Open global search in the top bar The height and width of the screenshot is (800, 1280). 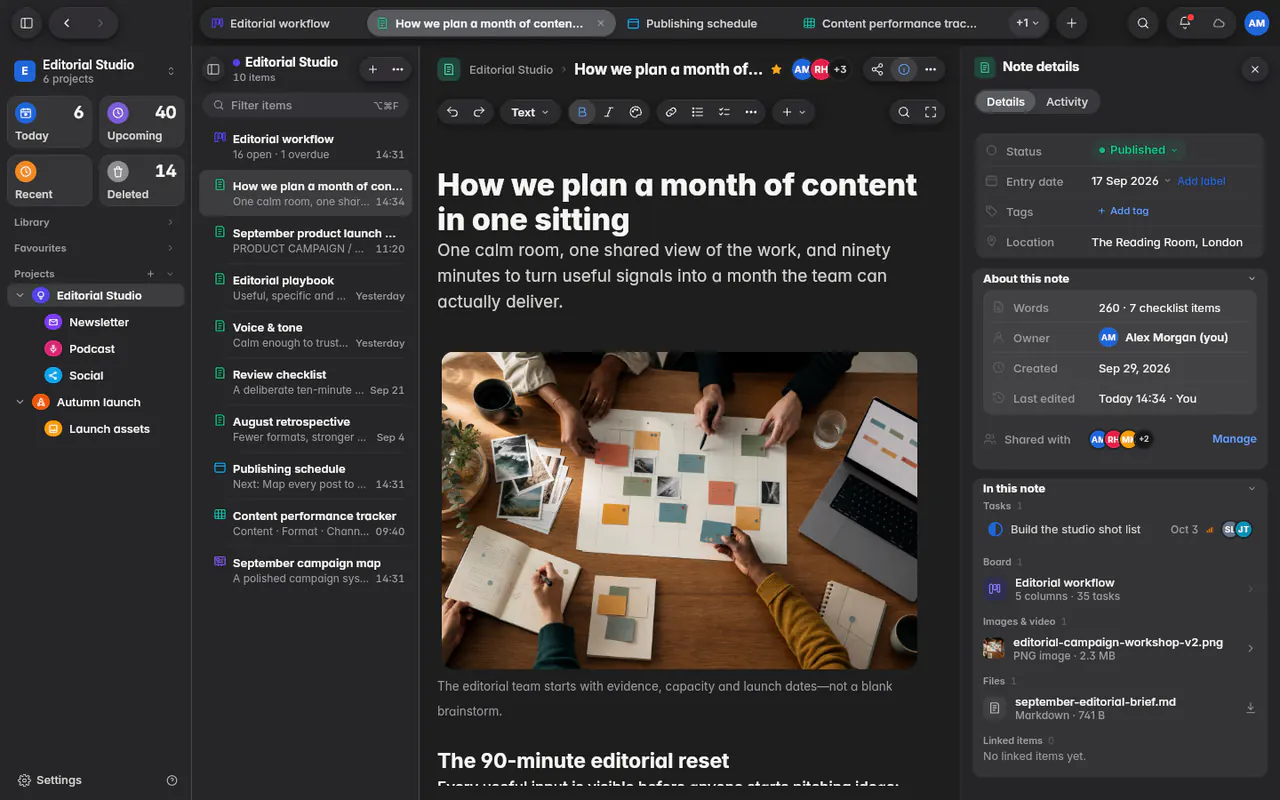point(1143,23)
